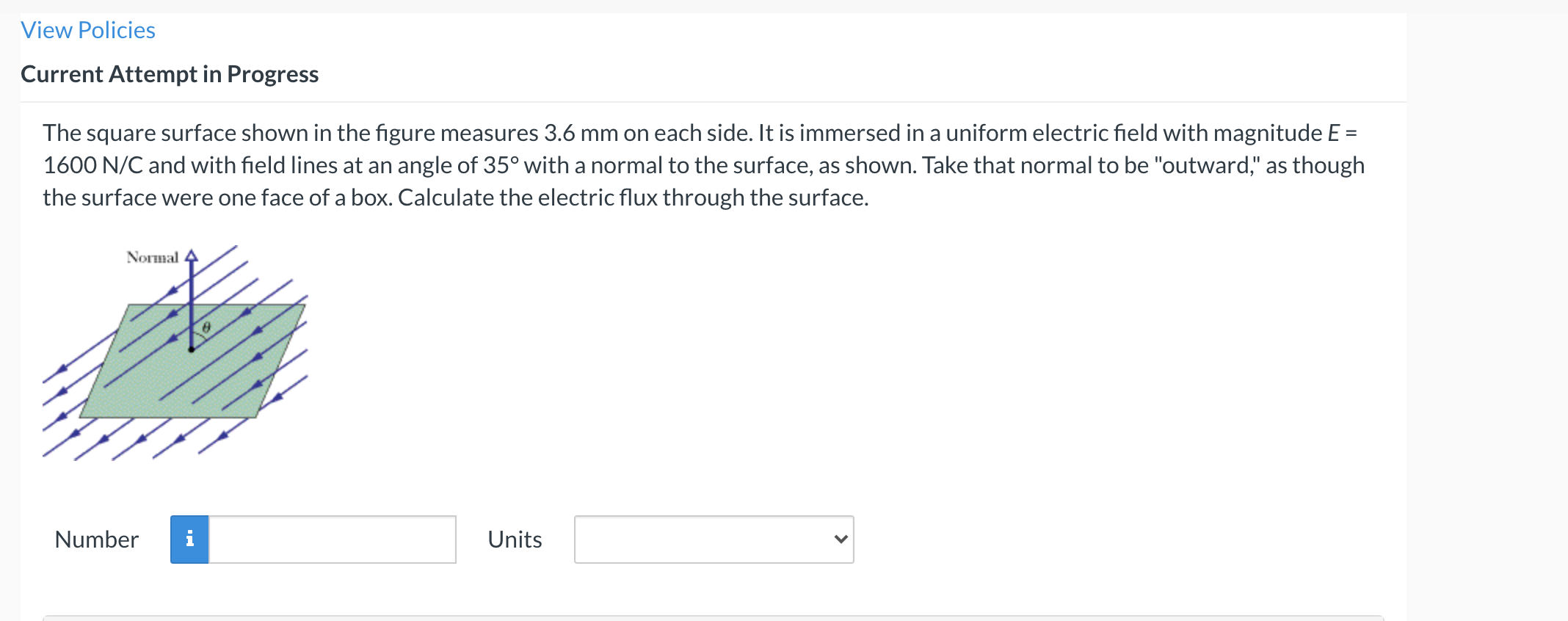
Task: Click the white question panel area
Action: pyautogui.click(x=1101, y=330)
